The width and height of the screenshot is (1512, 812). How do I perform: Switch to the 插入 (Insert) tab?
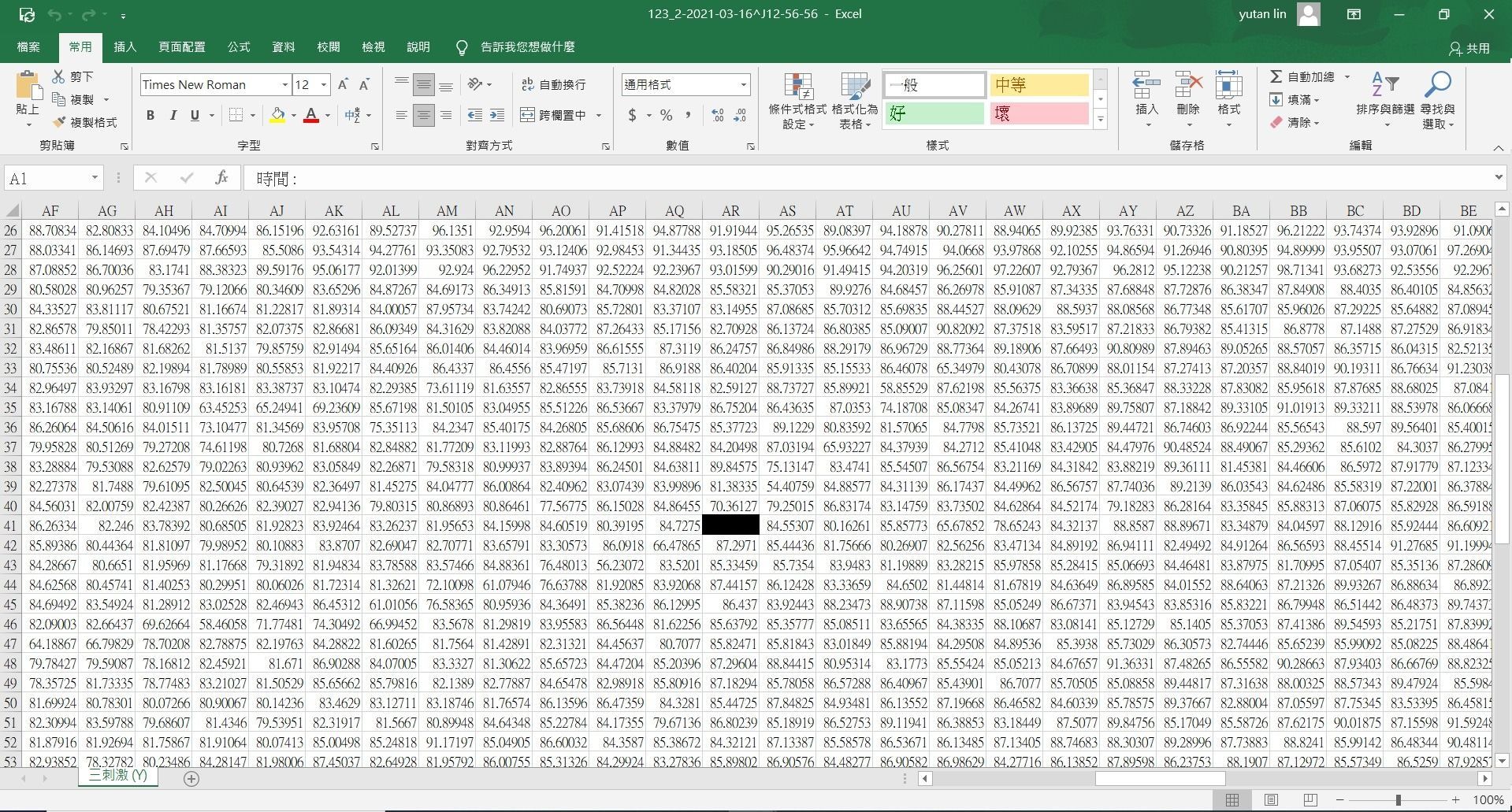124,47
